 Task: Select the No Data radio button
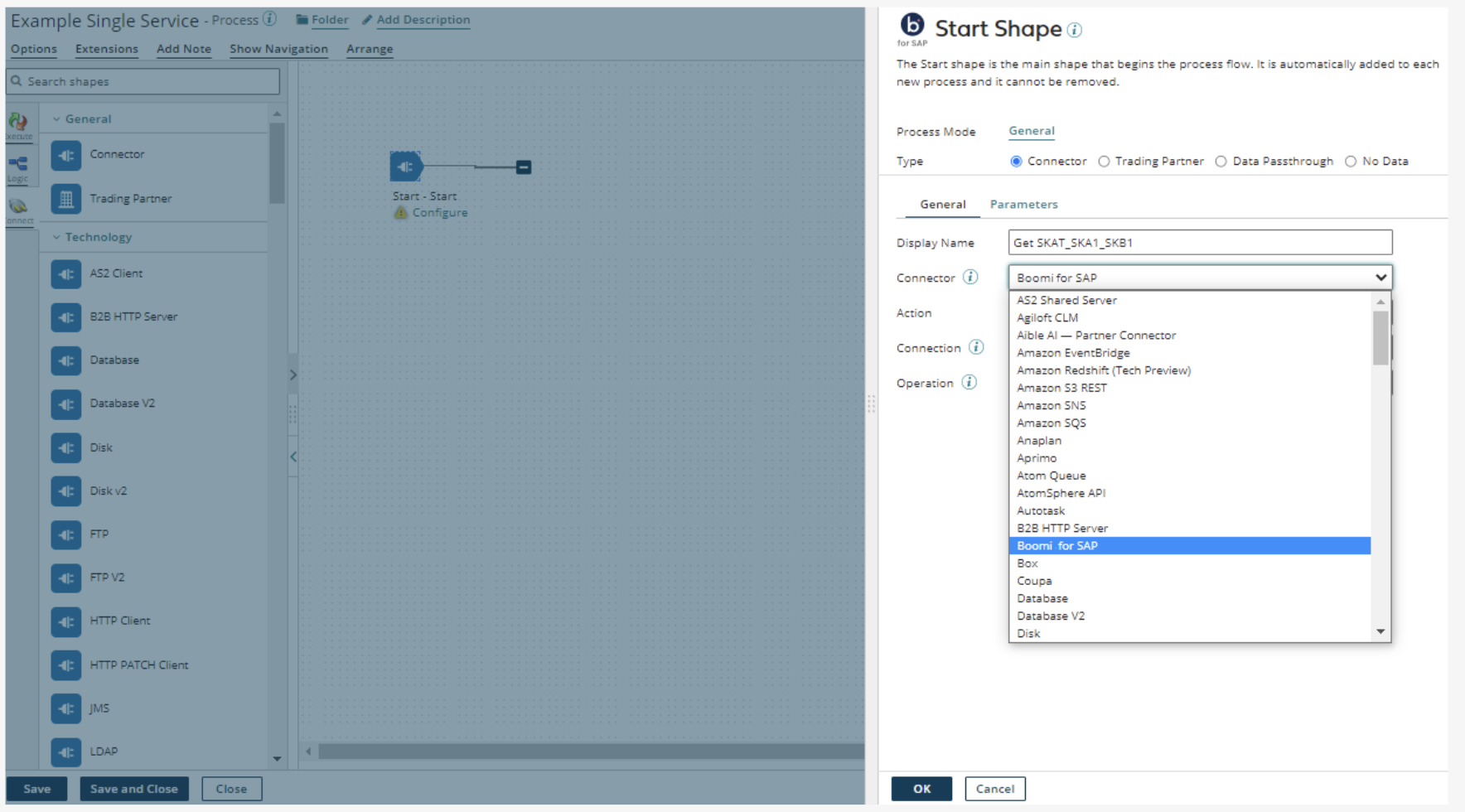(1351, 162)
